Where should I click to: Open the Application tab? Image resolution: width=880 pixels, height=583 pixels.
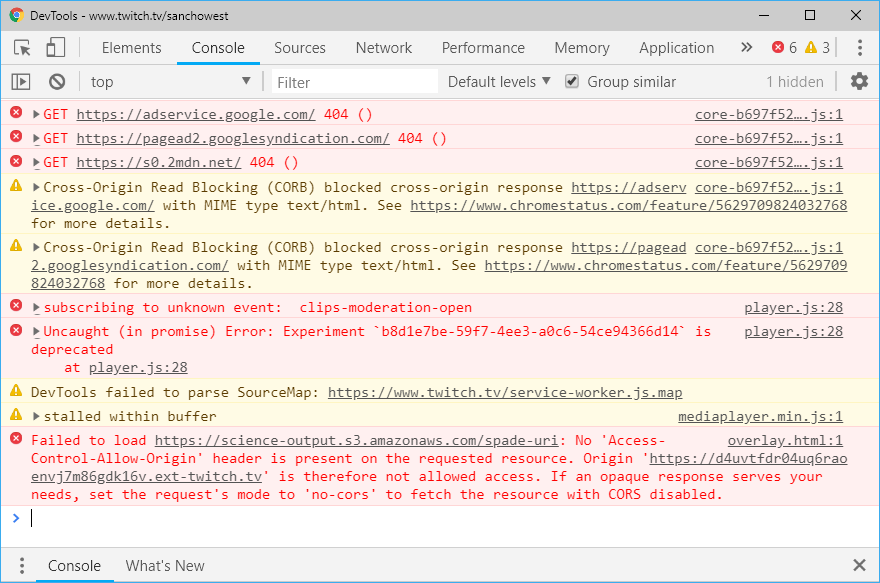(x=677, y=48)
